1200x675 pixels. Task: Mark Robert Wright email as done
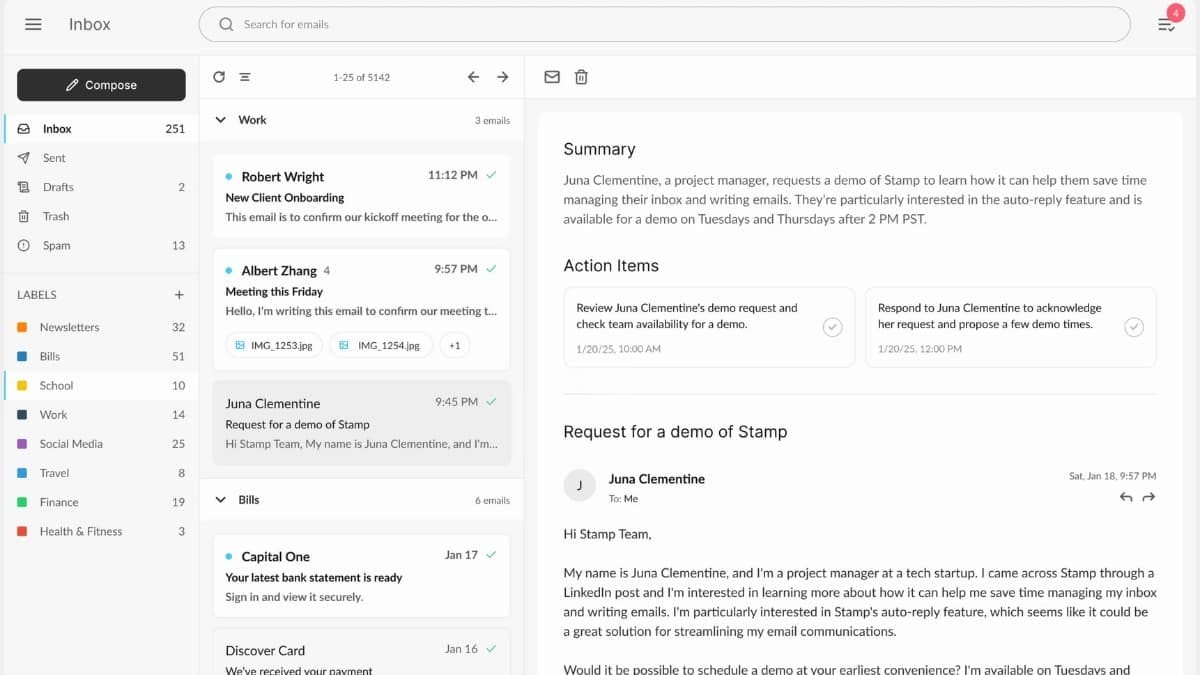tap(491, 175)
